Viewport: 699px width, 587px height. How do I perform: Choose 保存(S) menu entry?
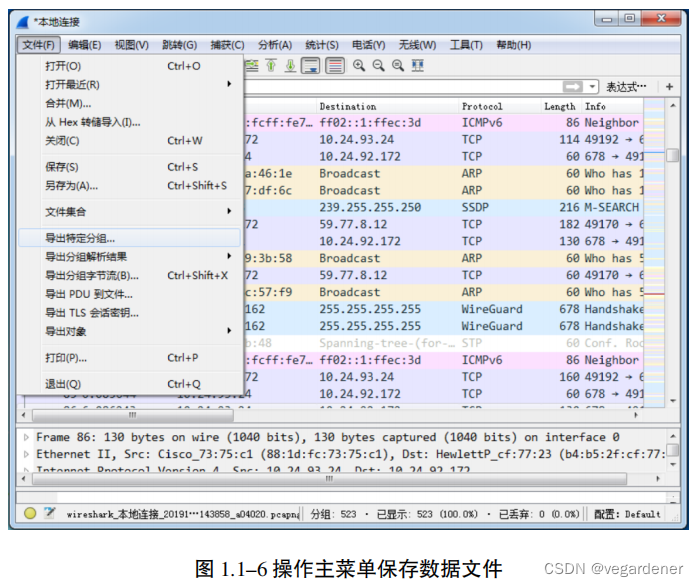coord(130,167)
